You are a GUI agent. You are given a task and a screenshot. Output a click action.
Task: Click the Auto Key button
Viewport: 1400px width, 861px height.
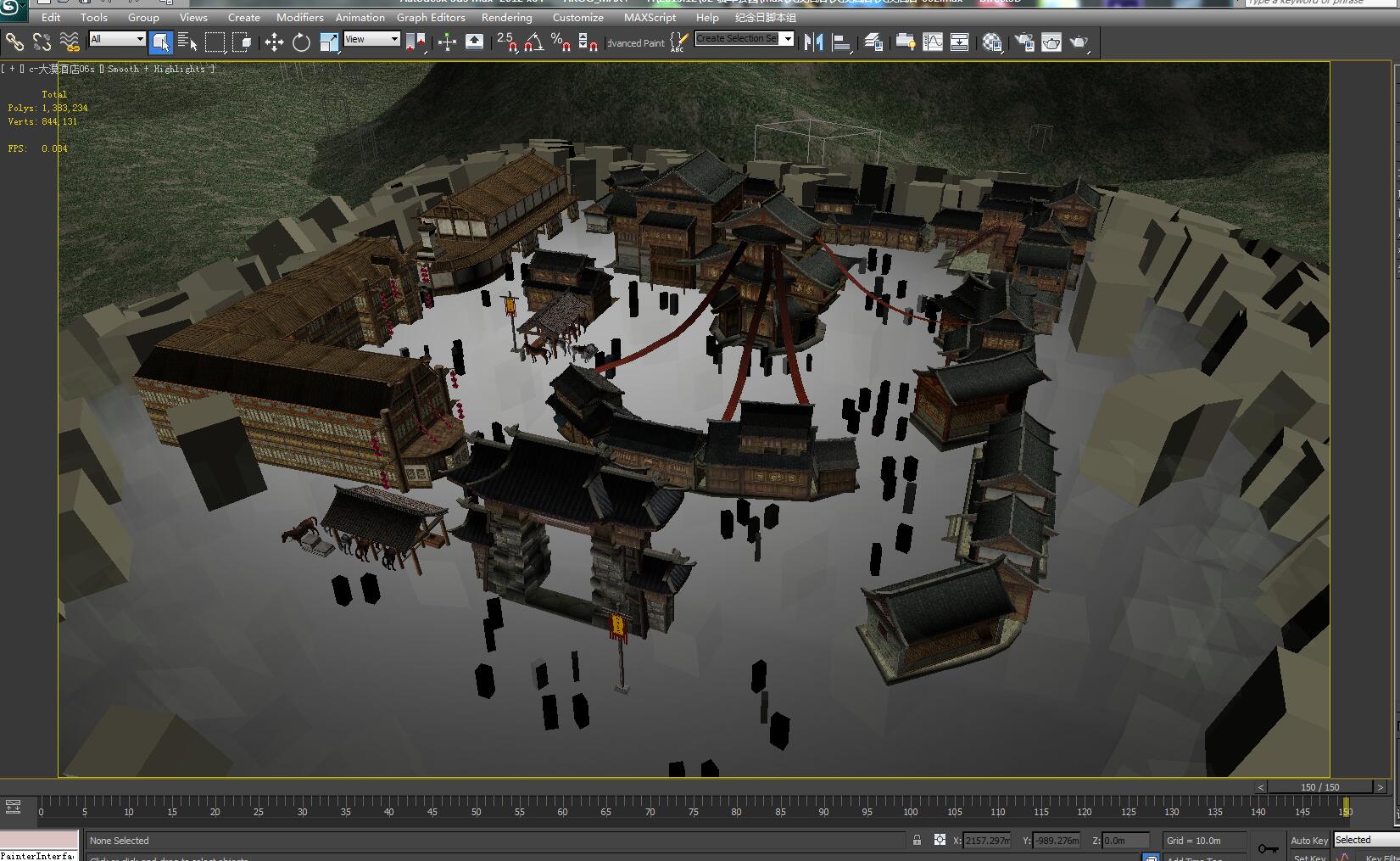pos(1309,841)
